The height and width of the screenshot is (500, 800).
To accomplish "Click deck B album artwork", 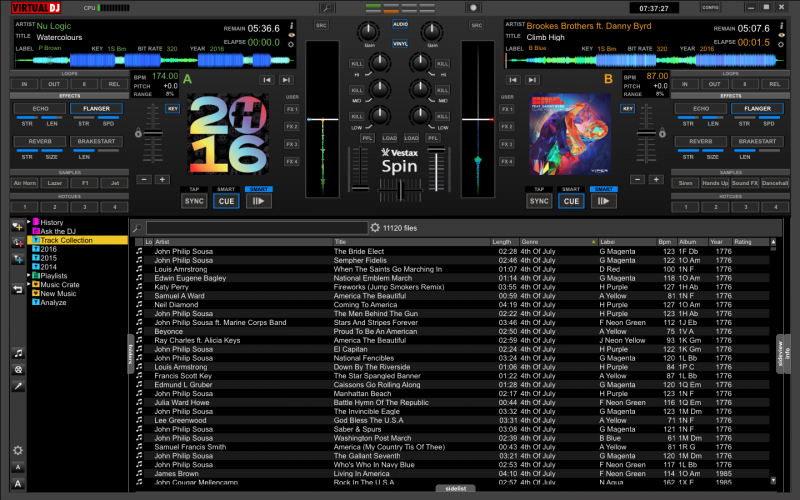I will pyautogui.click(x=570, y=134).
